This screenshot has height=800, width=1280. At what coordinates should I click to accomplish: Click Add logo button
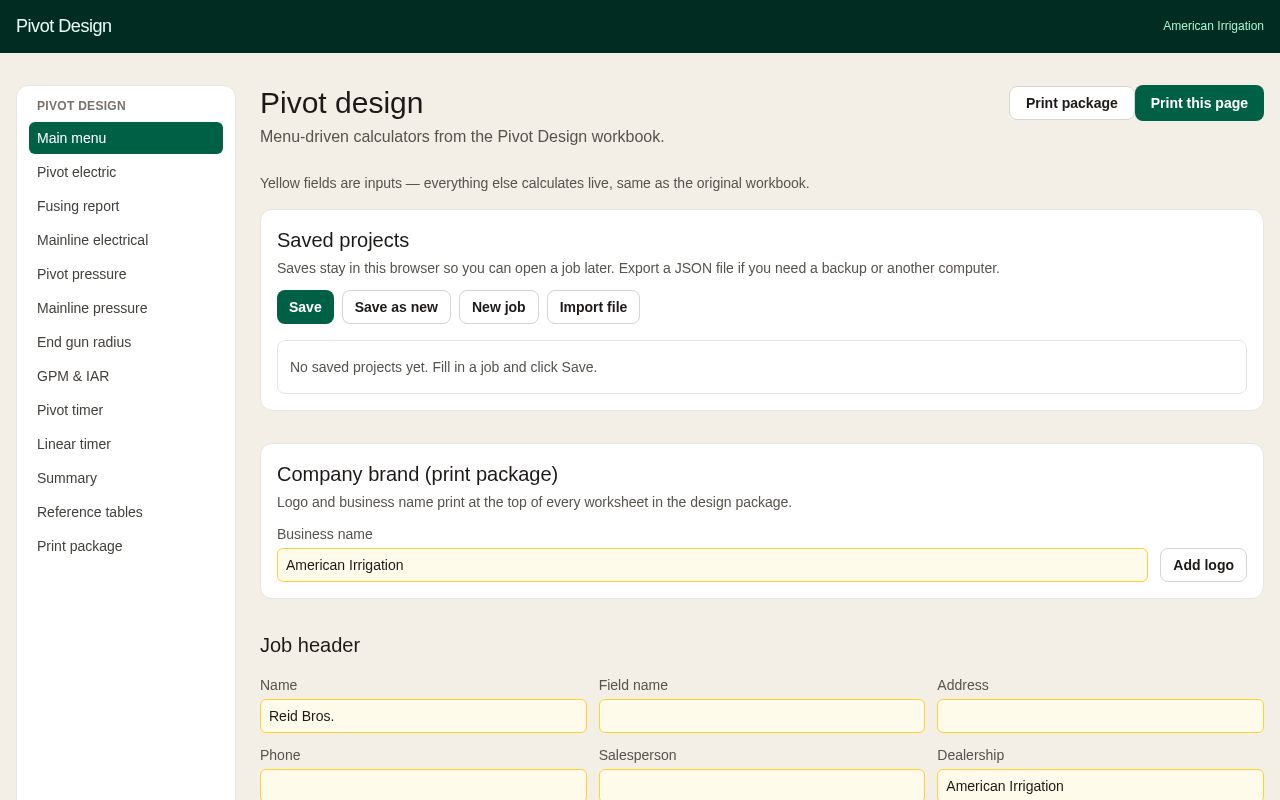(1203, 565)
